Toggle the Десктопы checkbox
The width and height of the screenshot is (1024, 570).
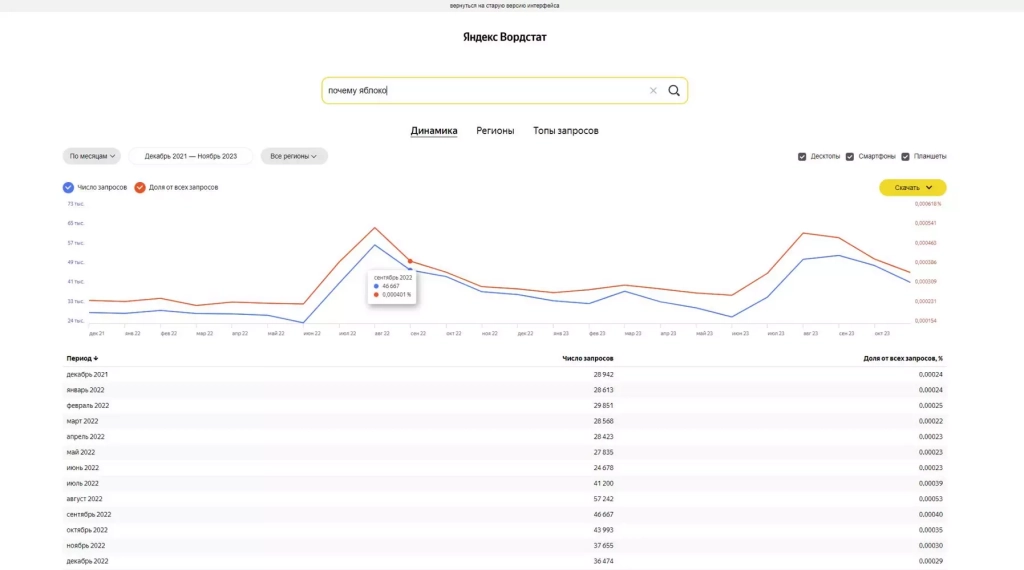pos(802,157)
